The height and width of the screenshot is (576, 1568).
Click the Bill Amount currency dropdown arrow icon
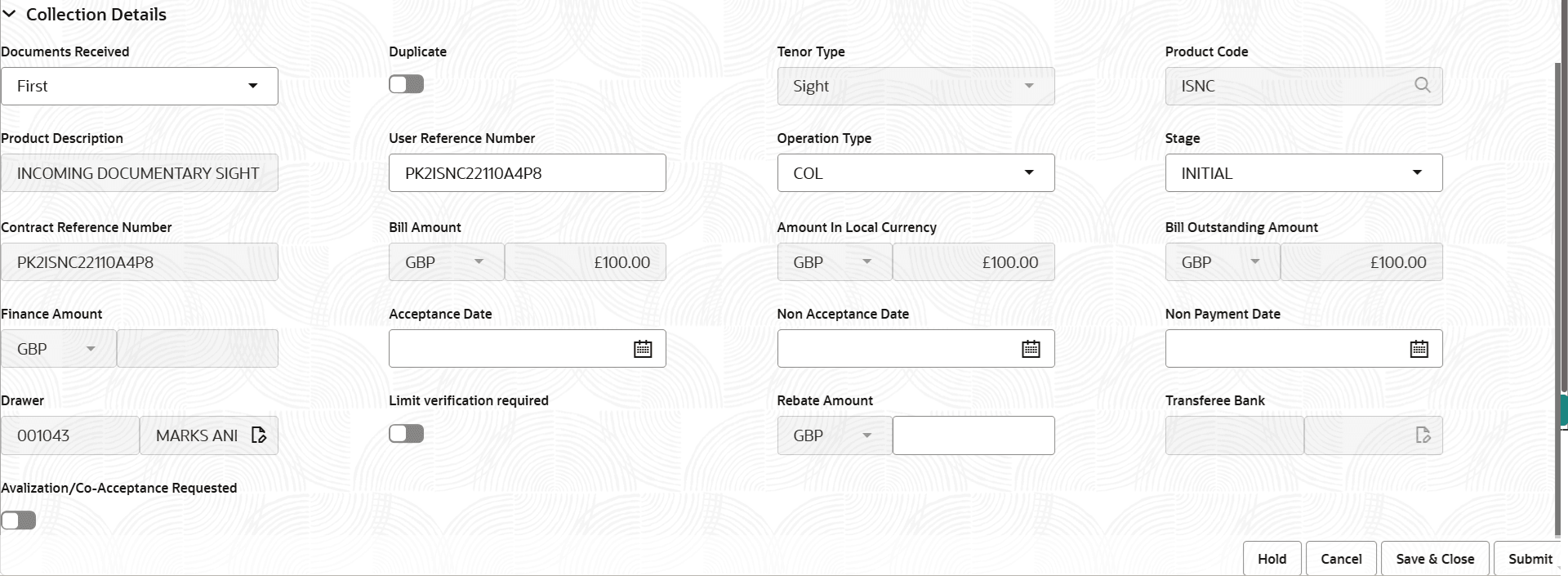[480, 261]
